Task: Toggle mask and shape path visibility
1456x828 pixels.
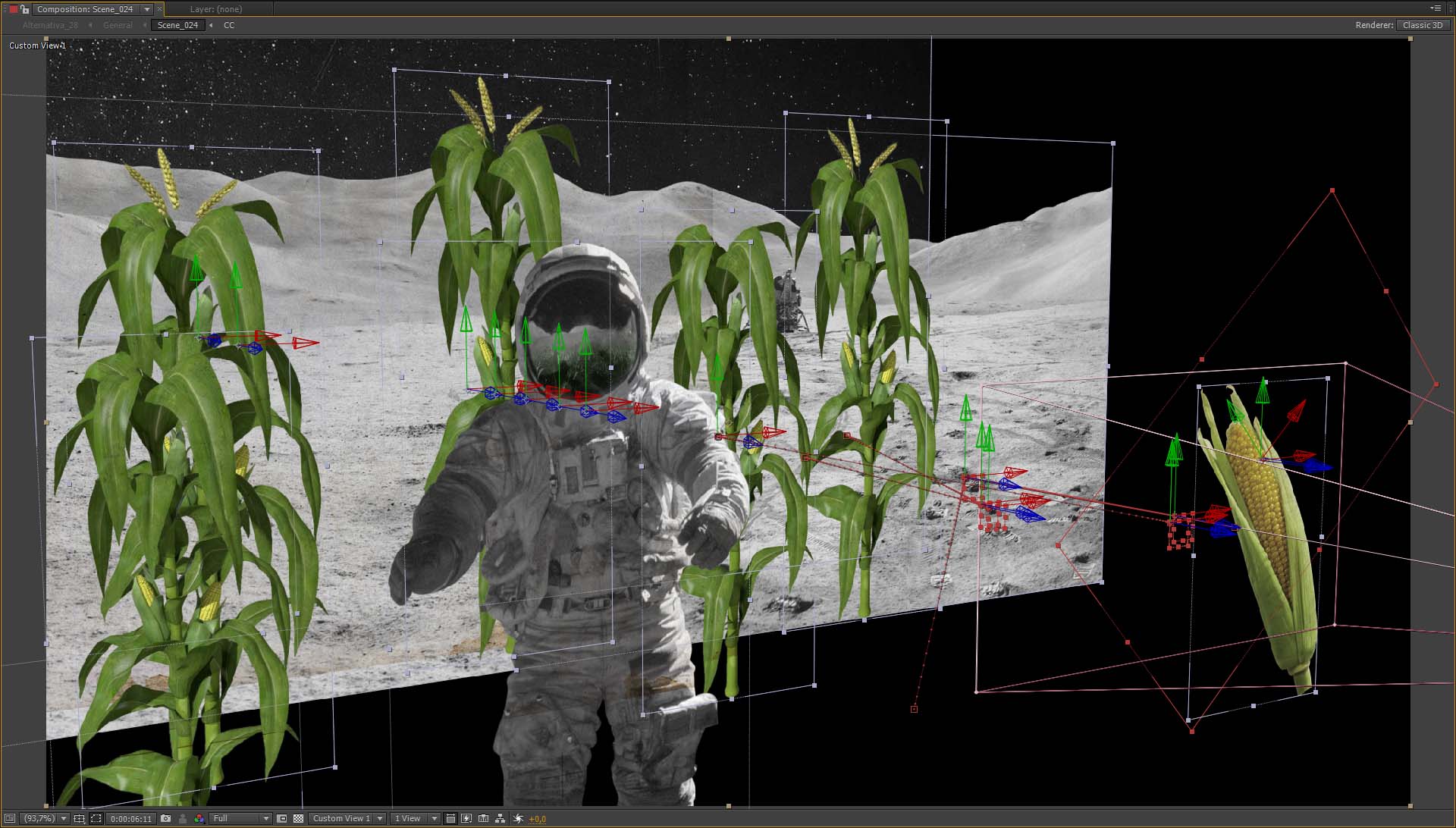Action: [96, 818]
